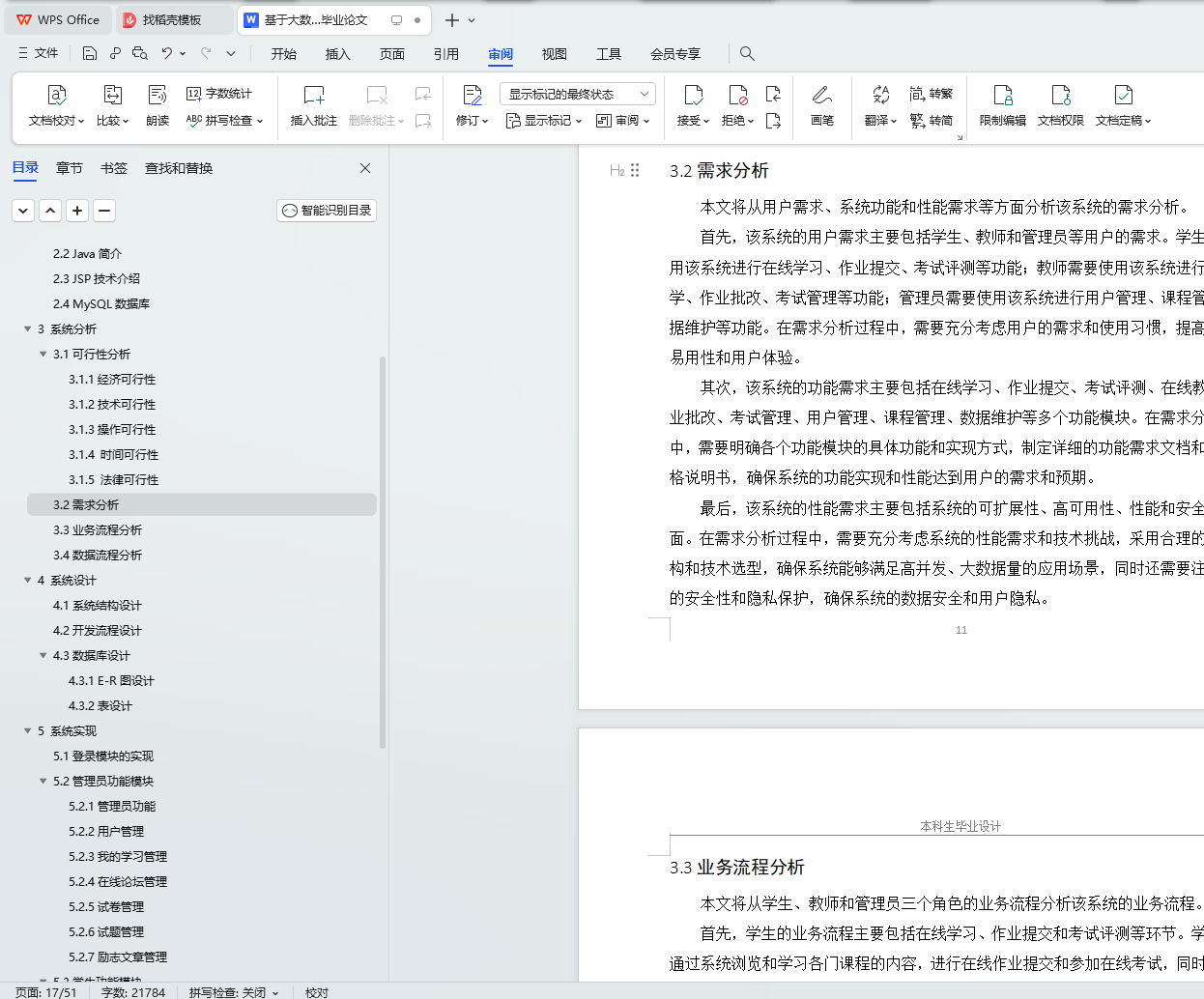Open the 视图 ribbon tab
This screenshot has width=1204, height=999.
[x=555, y=54]
